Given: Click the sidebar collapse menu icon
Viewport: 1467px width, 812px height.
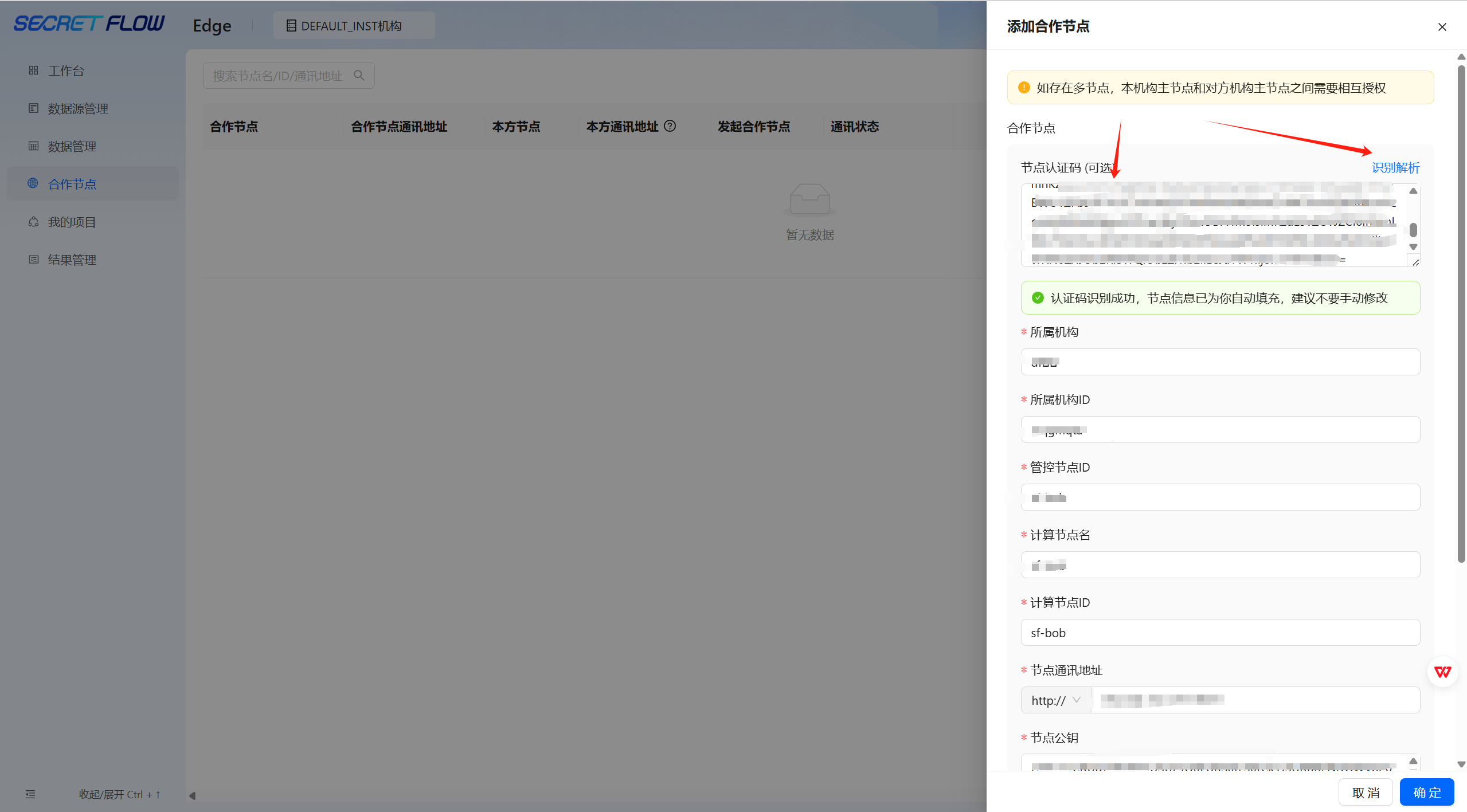Looking at the screenshot, I should [30, 794].
